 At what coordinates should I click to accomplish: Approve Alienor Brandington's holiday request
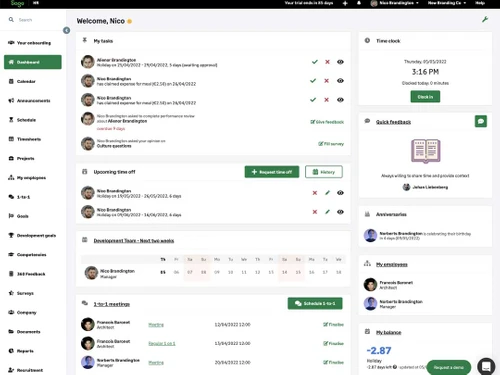(x=315, y=62)
